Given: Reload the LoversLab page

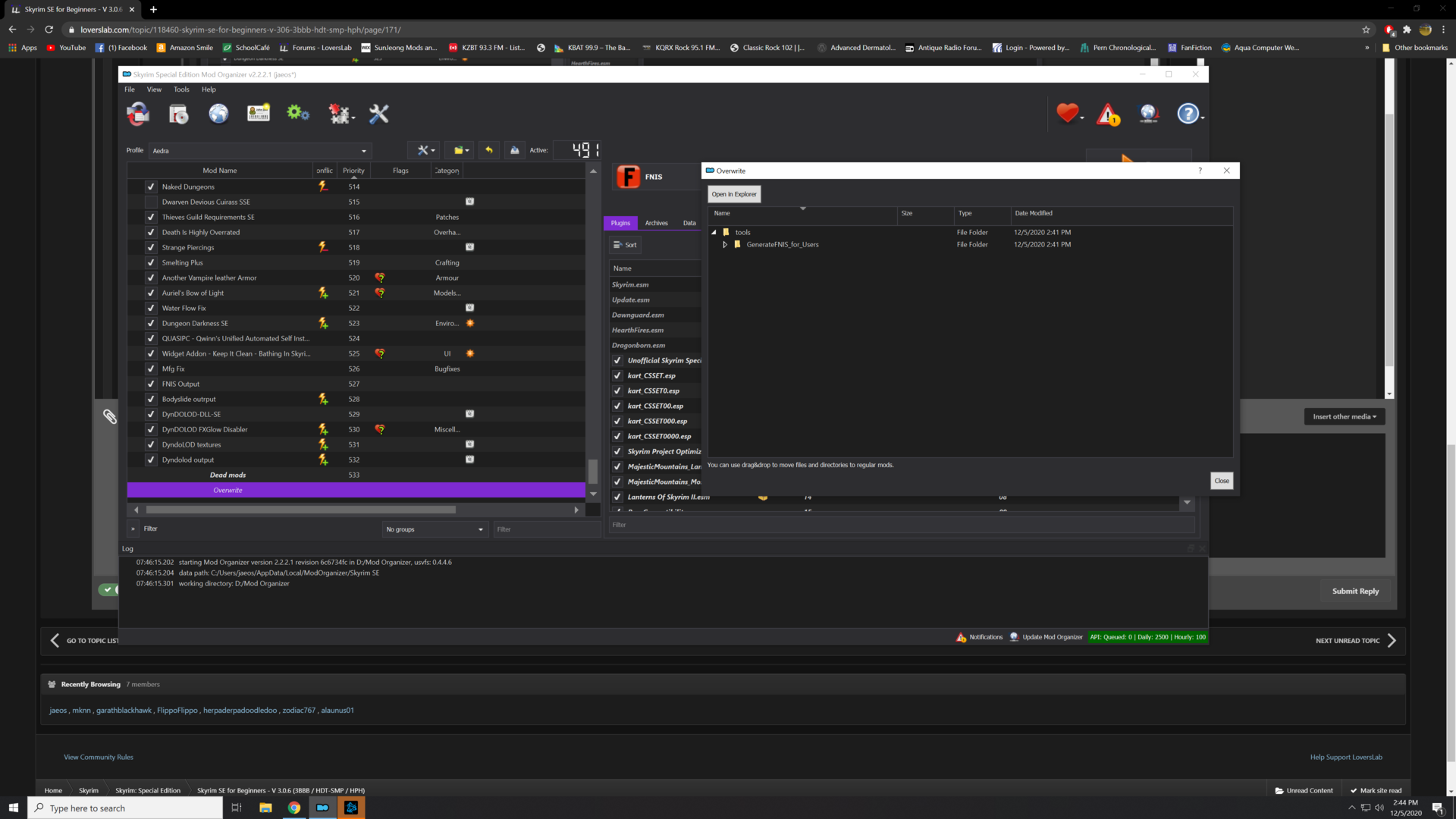Looking at the screenshot, I should coord(49,30).
